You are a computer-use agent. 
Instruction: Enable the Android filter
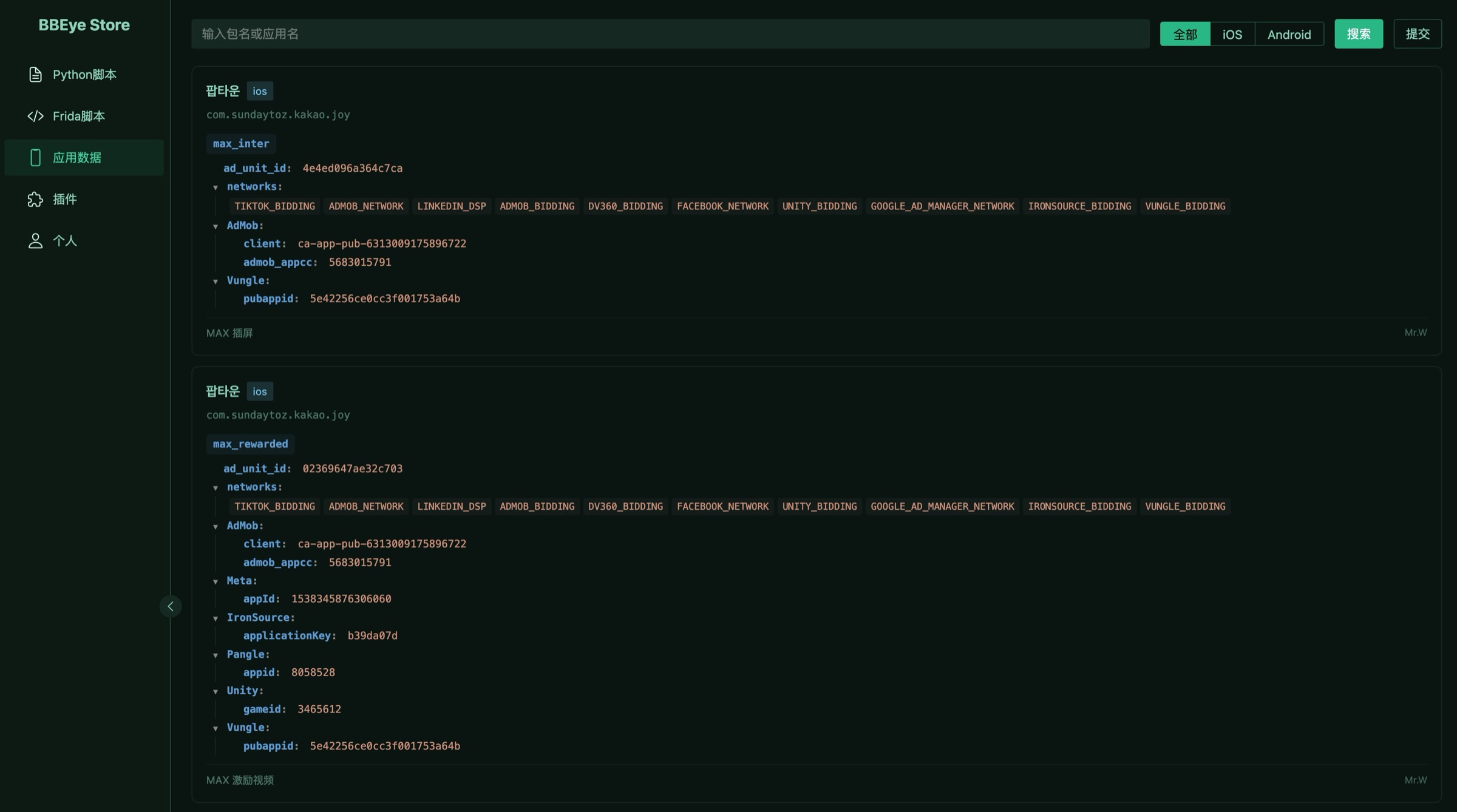tap(1289, 34)
